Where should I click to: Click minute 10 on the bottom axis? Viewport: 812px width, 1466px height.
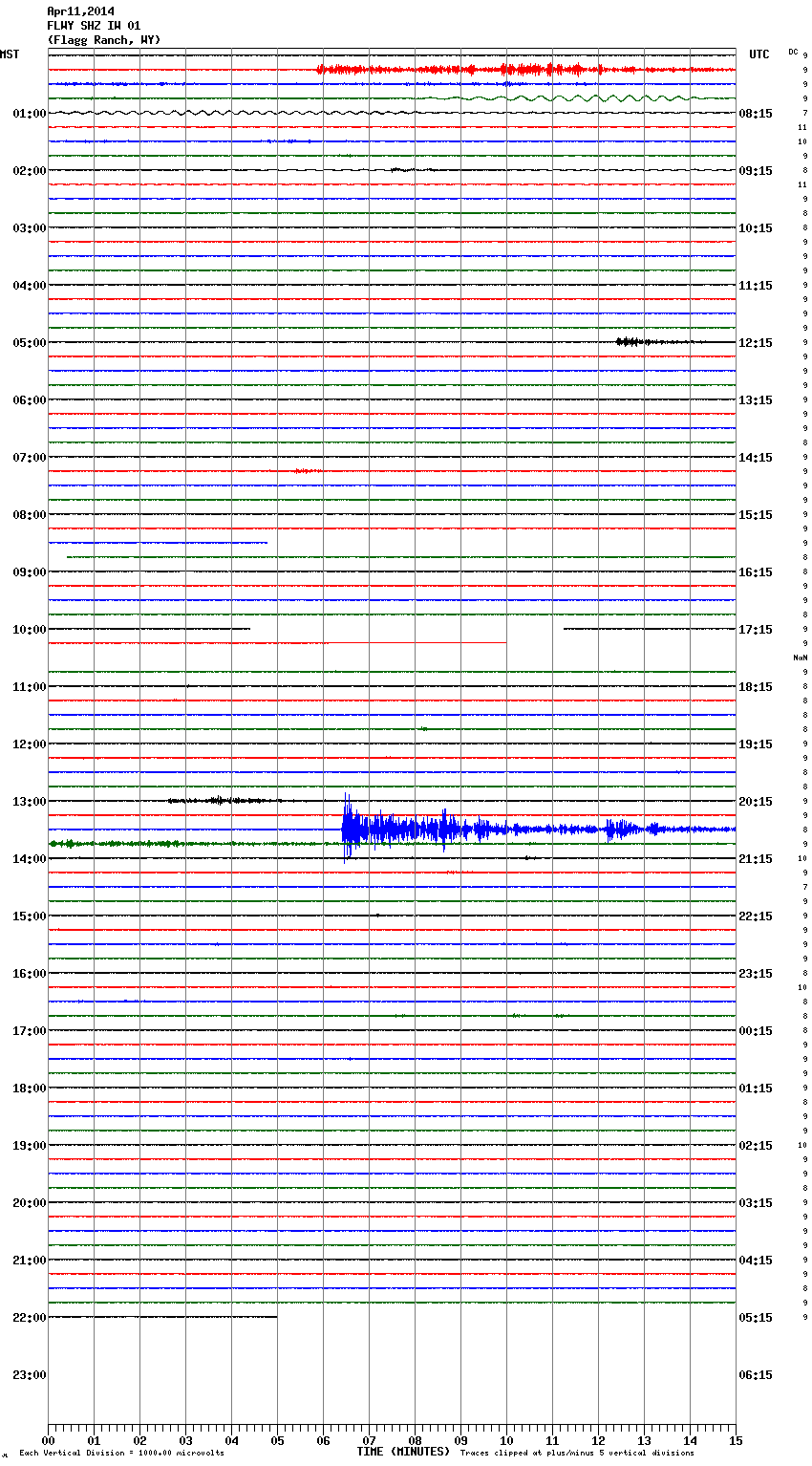pos(506,1440)
